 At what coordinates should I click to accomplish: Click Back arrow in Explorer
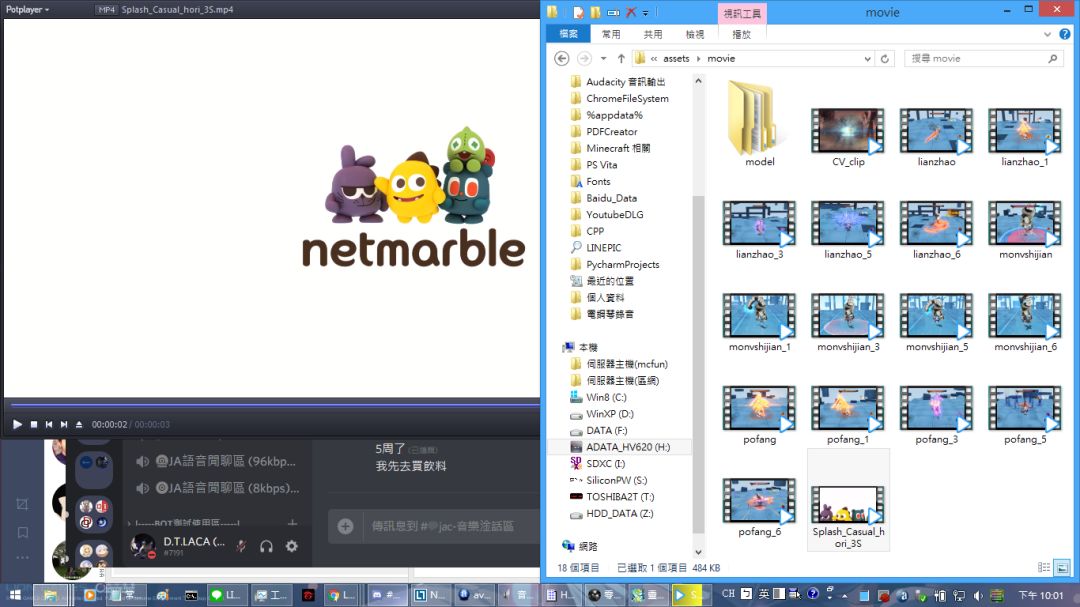point(562,59)
